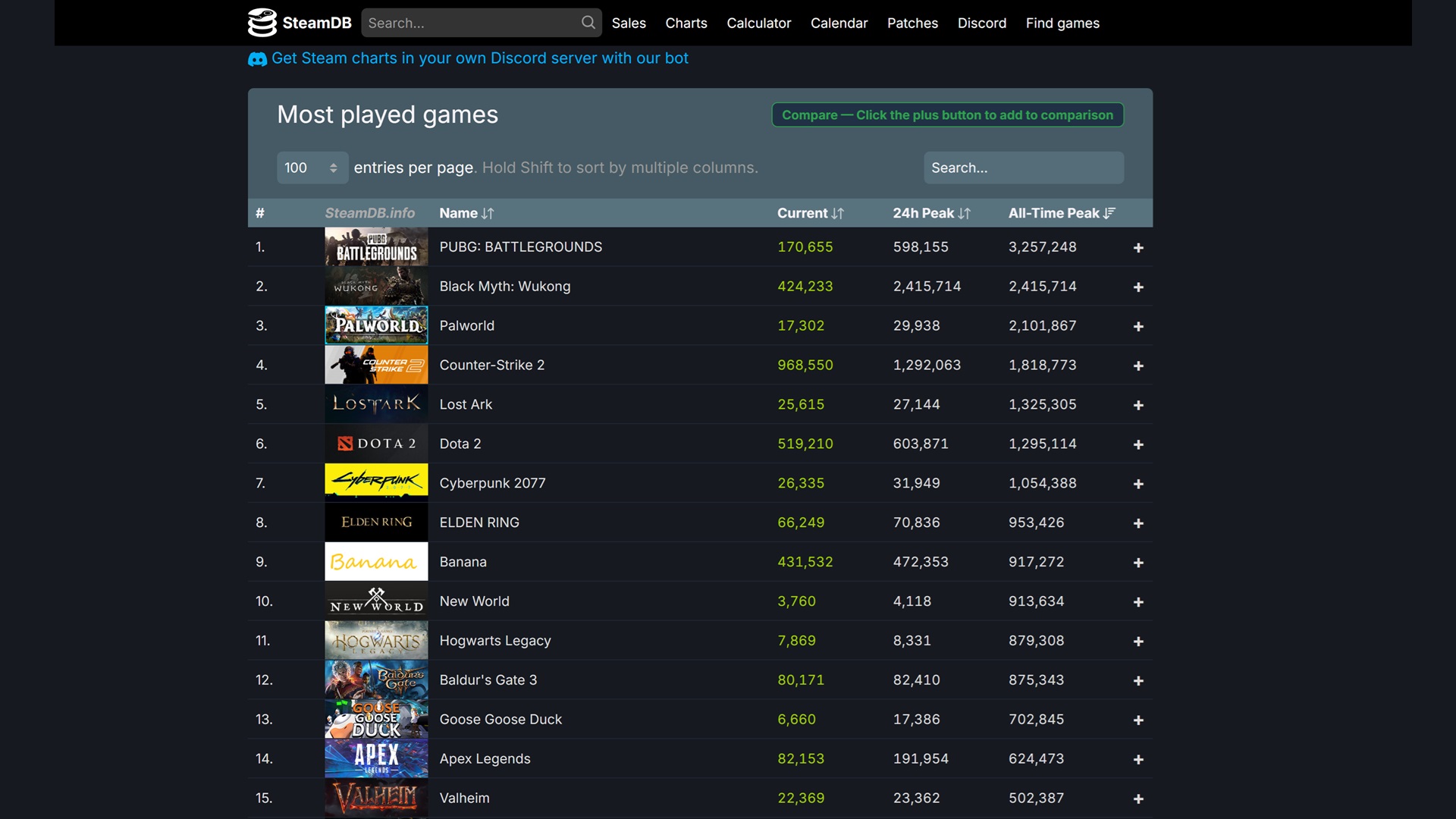This screenshot has width=1456, height=819.
Task: Add Counter-Strike 2 to comparison with plus icon
Action: click(1139, 365)
